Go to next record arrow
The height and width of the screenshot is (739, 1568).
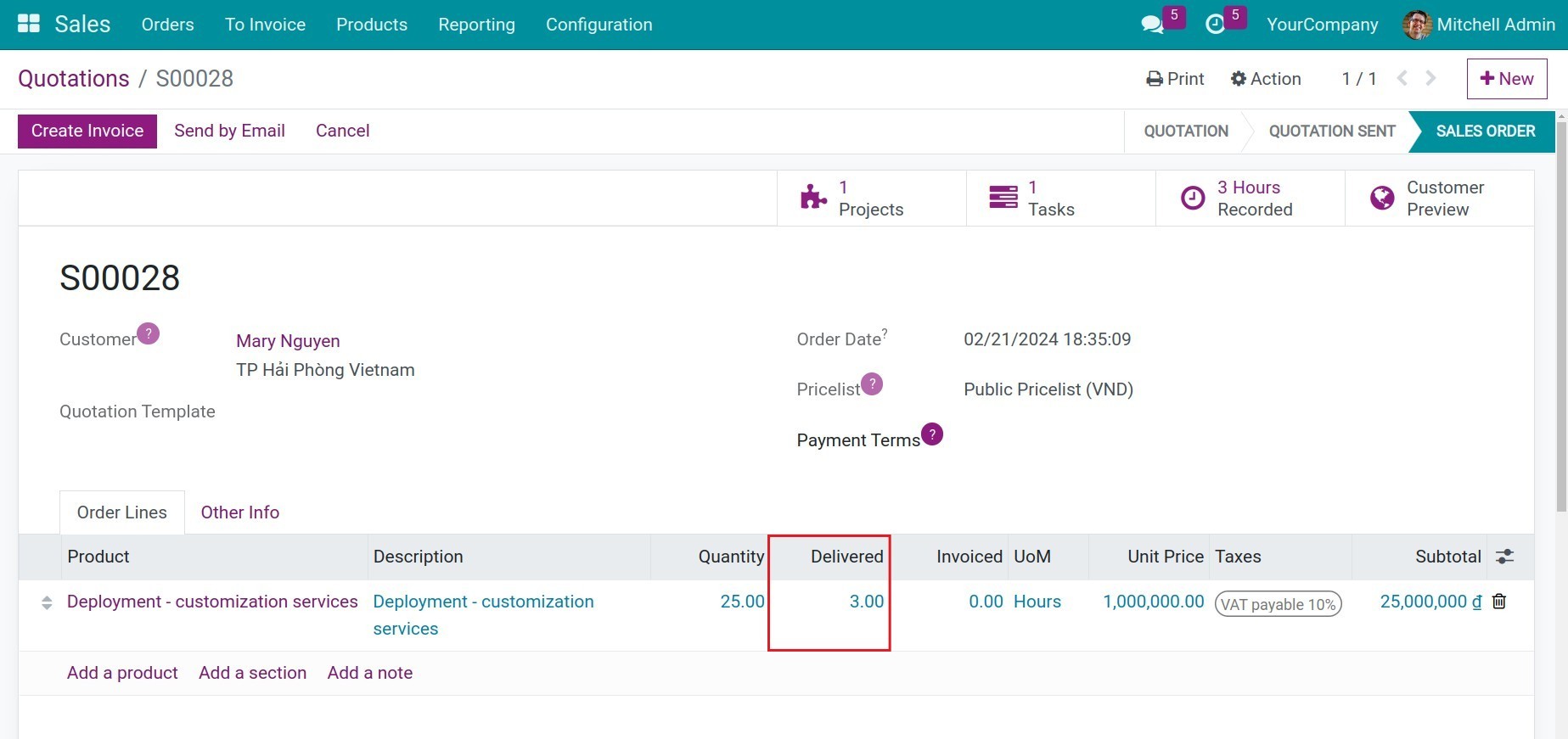(1431, 79)
